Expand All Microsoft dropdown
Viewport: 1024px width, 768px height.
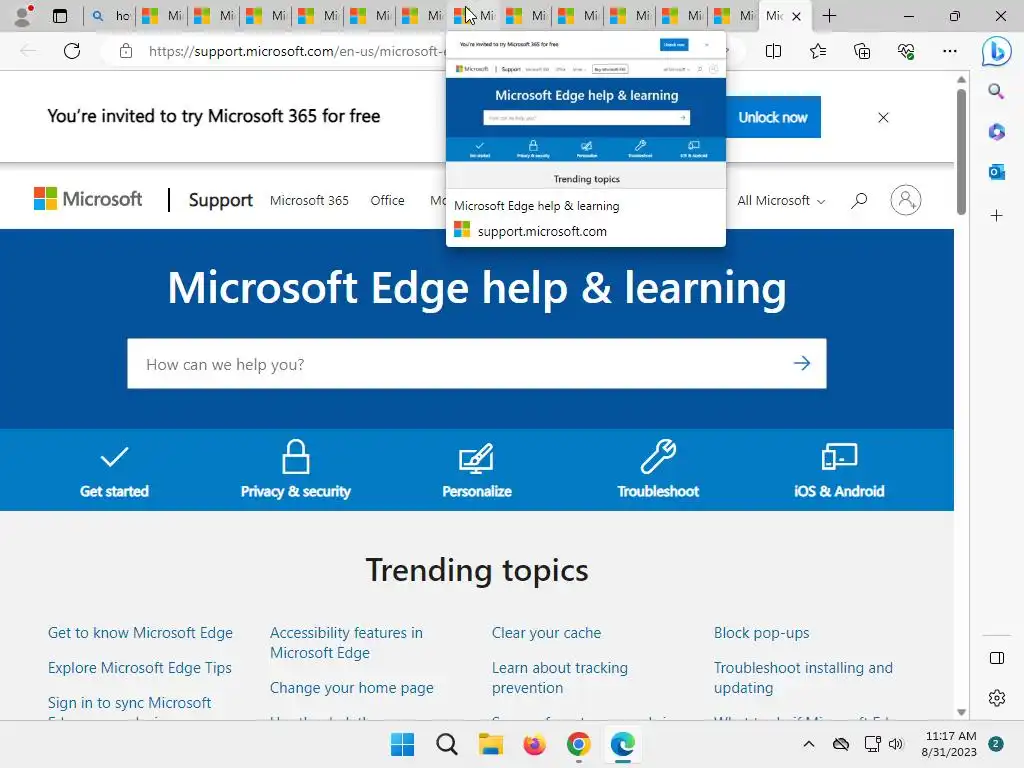click(781, 200)
